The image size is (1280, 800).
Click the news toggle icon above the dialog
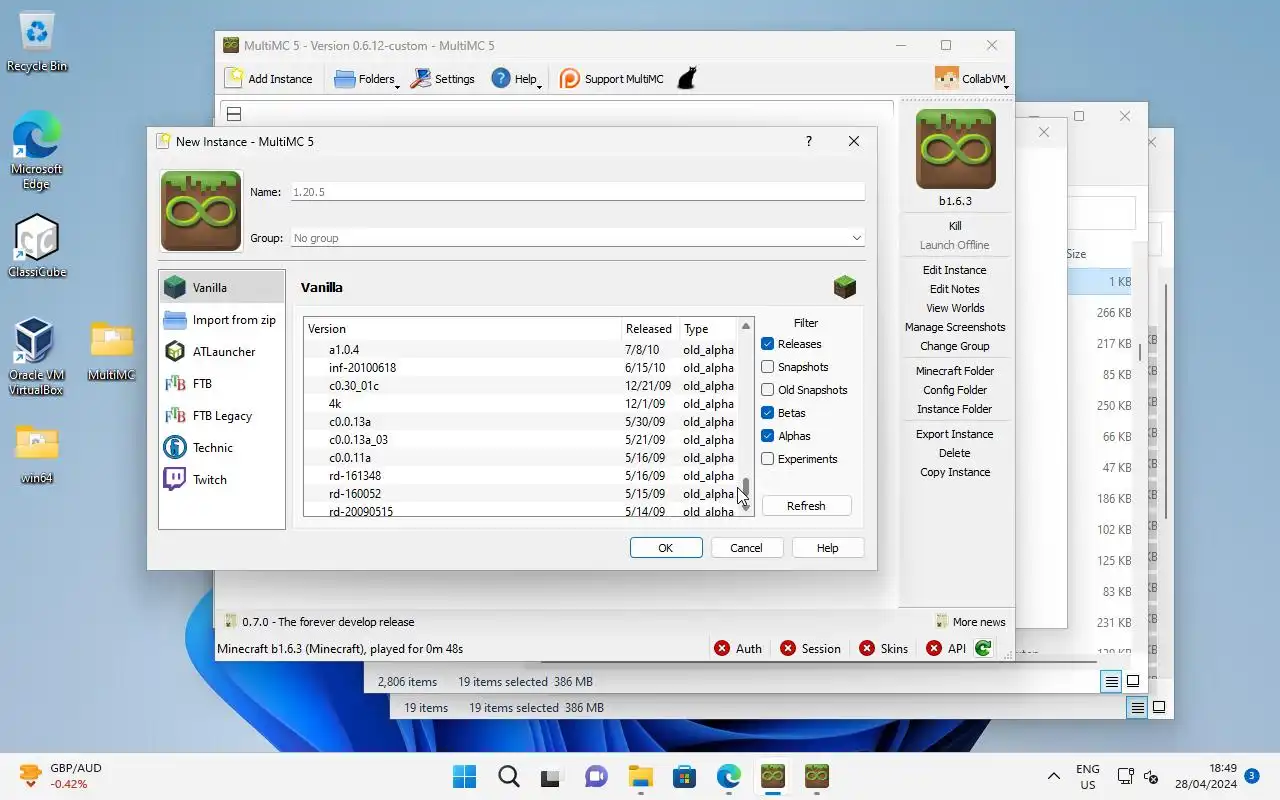[x=233, y=113]
